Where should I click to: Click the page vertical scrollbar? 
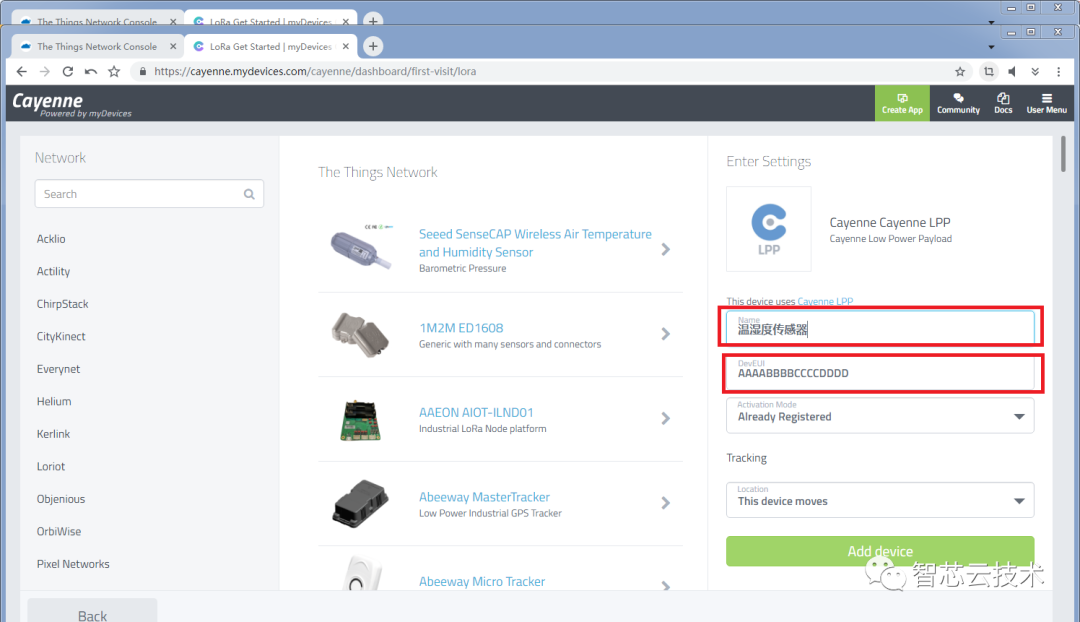tap(1063, 154)
